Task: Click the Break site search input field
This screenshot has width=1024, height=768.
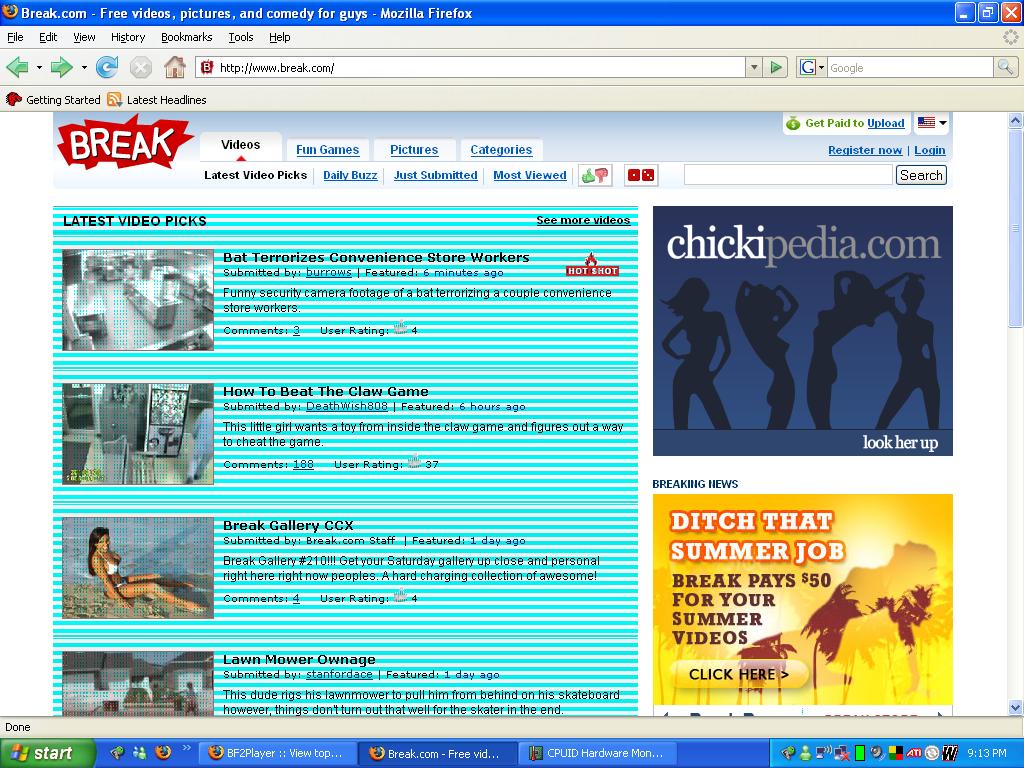Action: point(788,174)
